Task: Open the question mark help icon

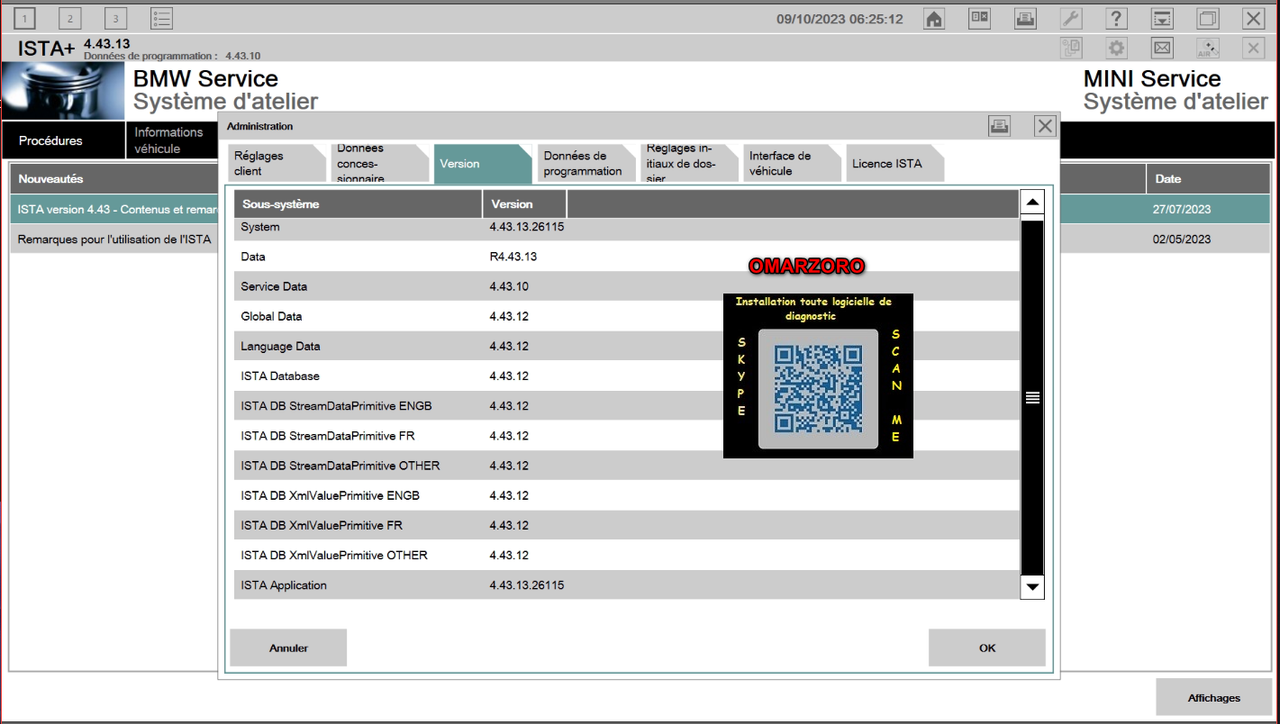Action: (x=1117, y=19)
